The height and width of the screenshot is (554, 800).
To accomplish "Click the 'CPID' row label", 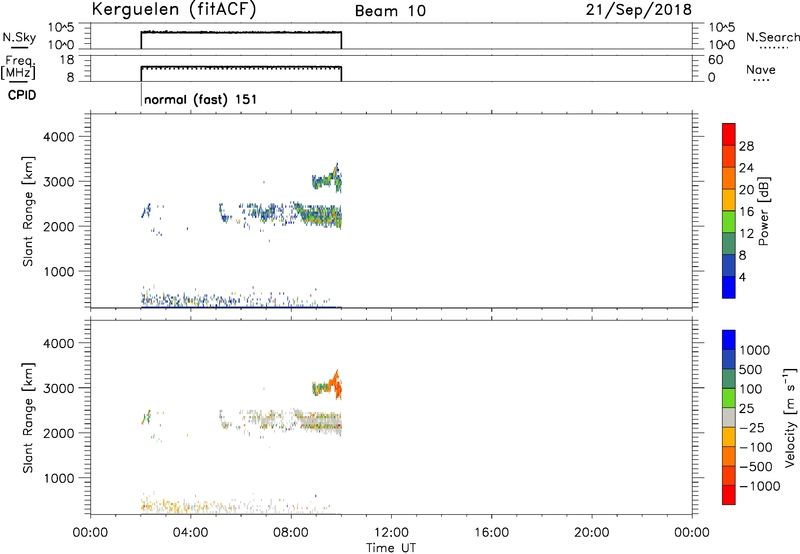I will point(22,96).
